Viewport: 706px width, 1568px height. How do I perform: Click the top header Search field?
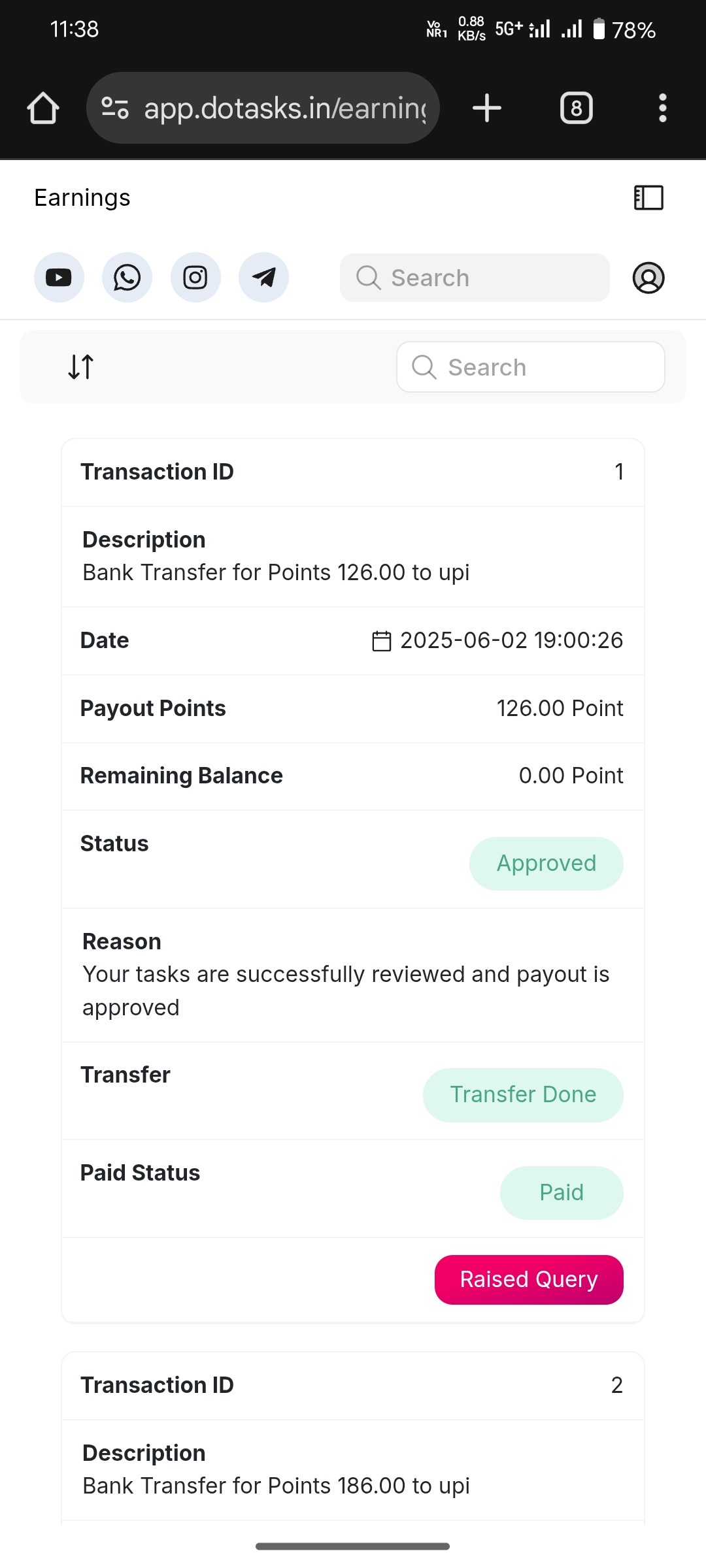[475, 278]
